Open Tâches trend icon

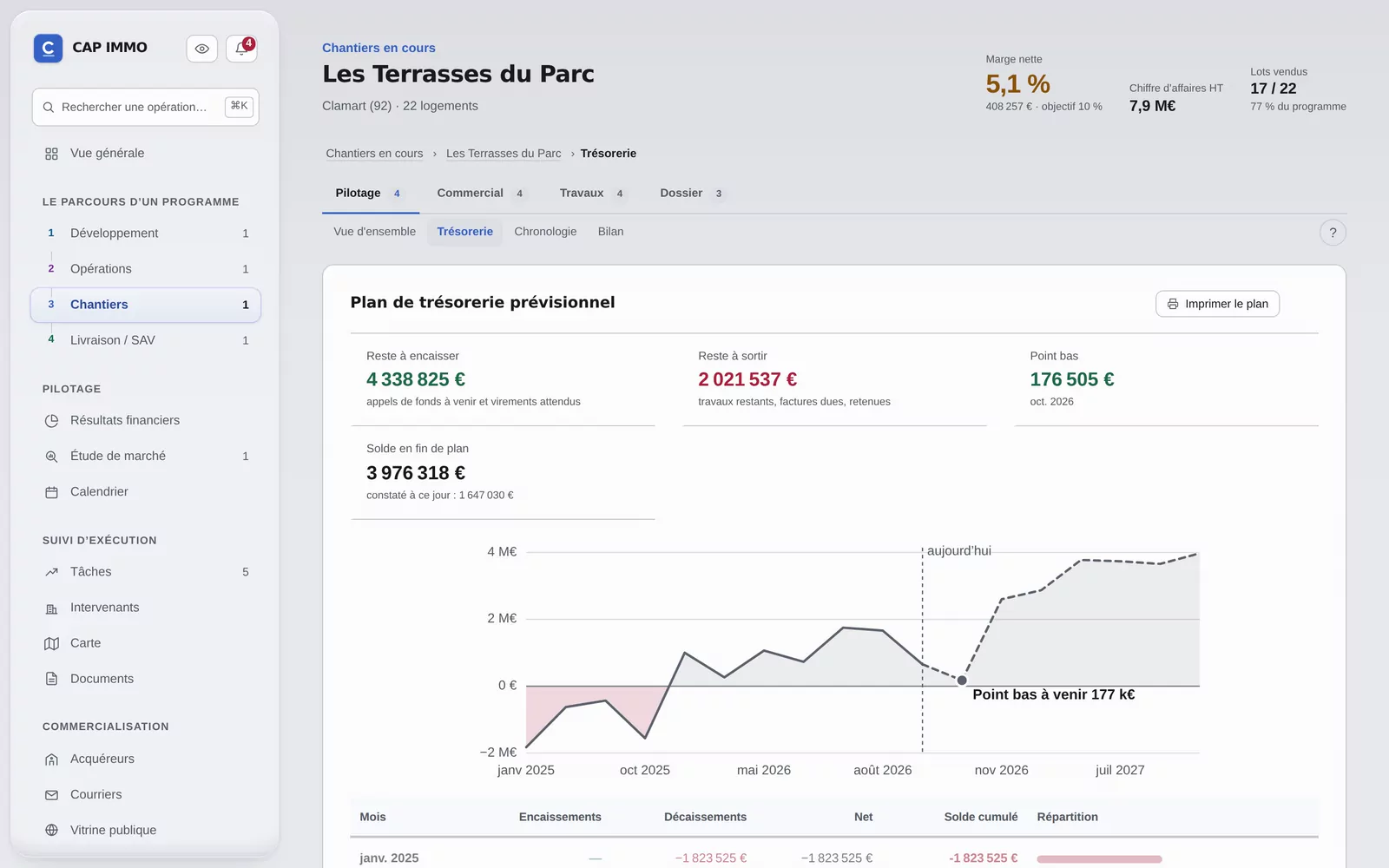coord(51,572)
